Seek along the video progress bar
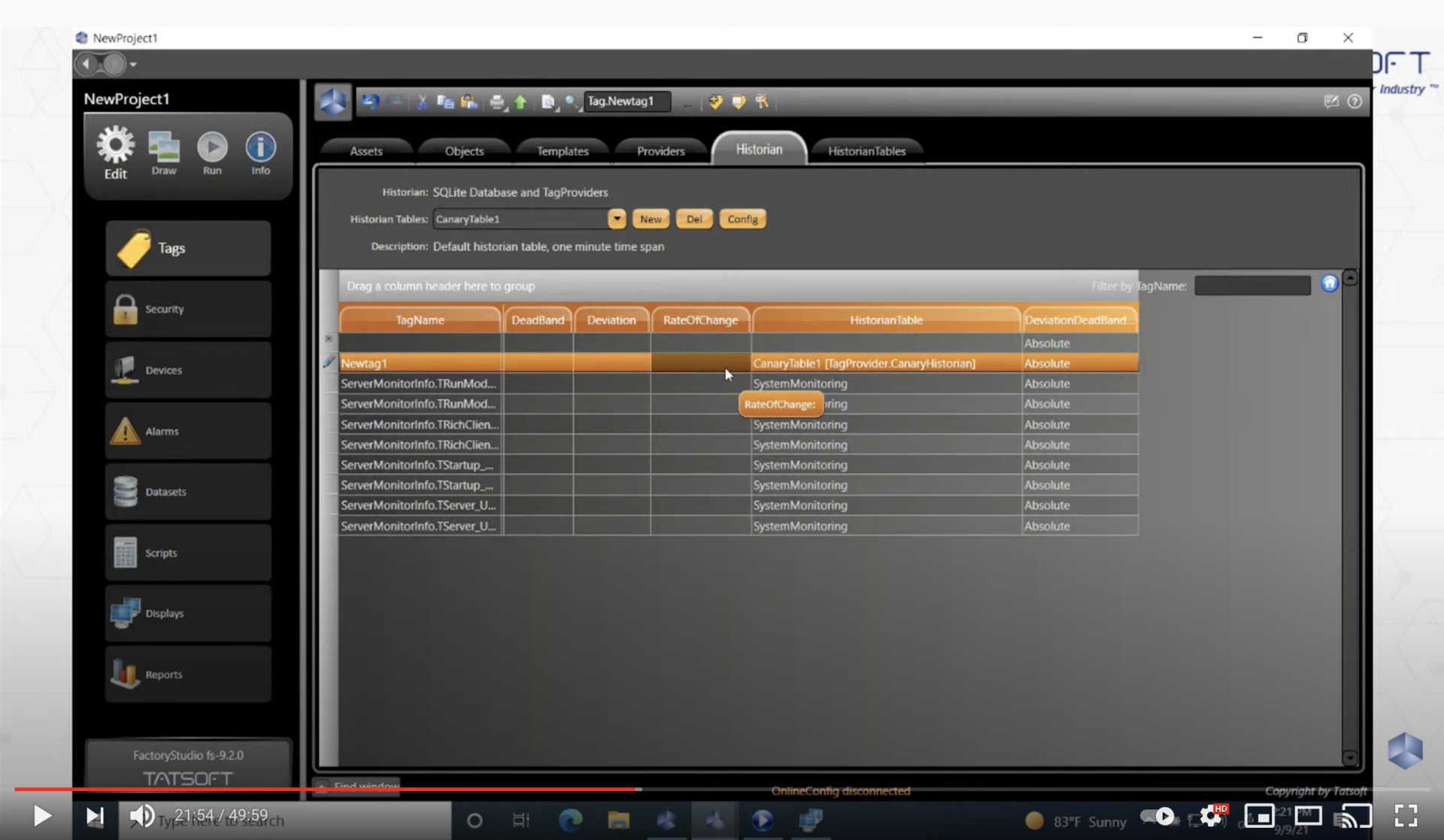Screen dimensions: 1444x840 (x=722, y=789)
